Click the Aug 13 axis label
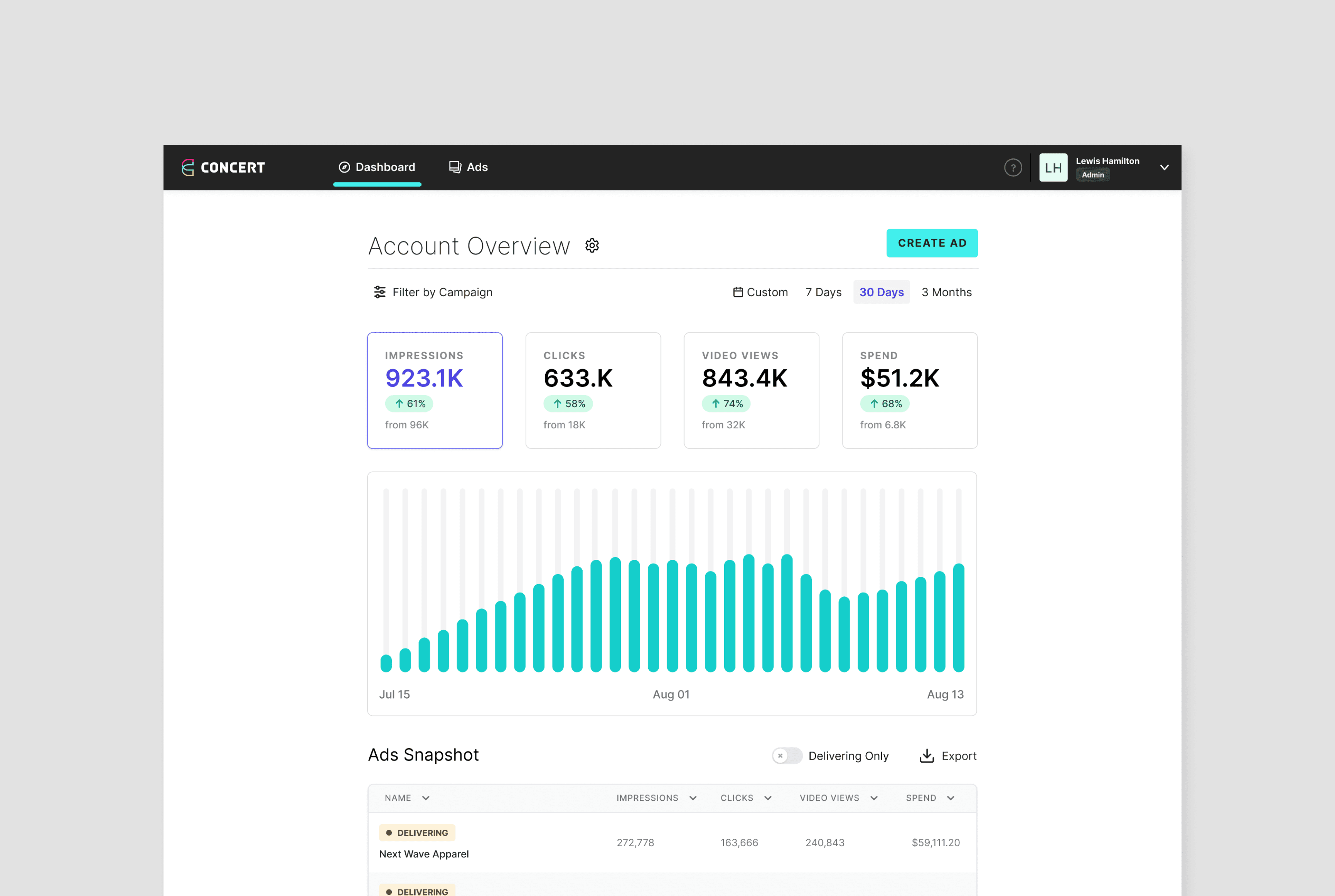1335x896 pixels. 945,694
